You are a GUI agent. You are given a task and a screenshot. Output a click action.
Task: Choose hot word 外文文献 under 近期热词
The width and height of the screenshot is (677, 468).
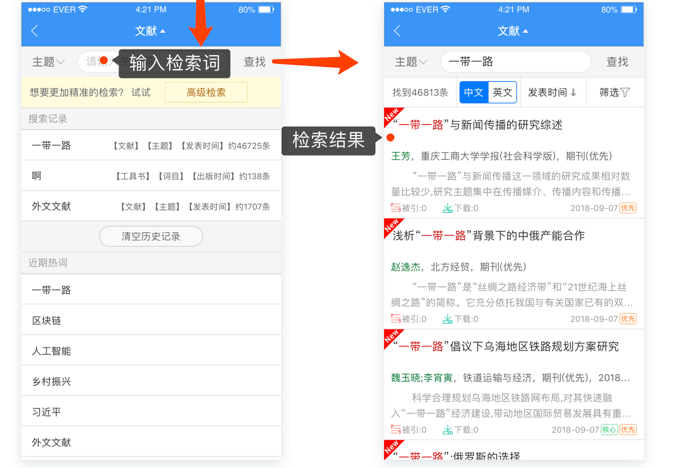[x=151, y=442]
